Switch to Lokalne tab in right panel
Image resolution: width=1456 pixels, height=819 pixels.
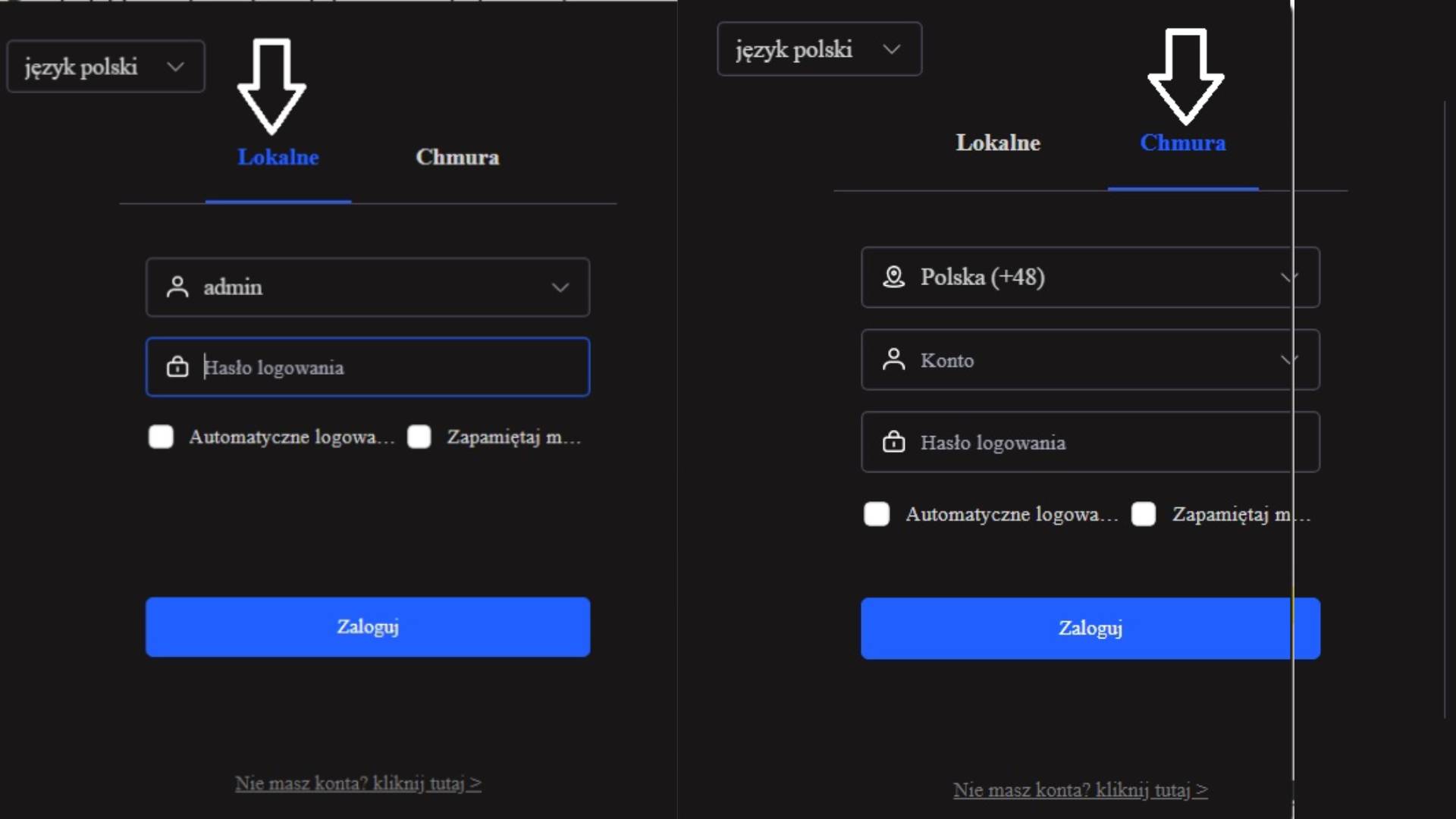(998, 143)
